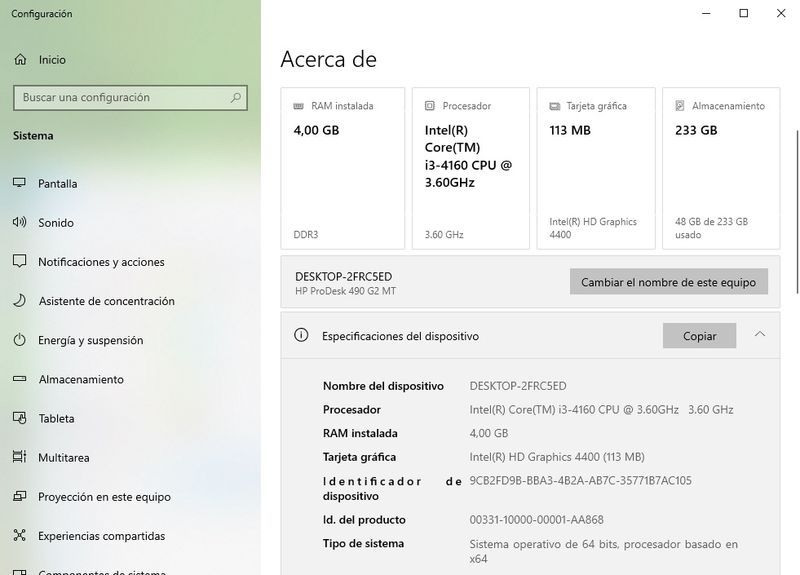Click the Multitarea icon
This screenshot has height=575, width=800.
coord(19,457)
